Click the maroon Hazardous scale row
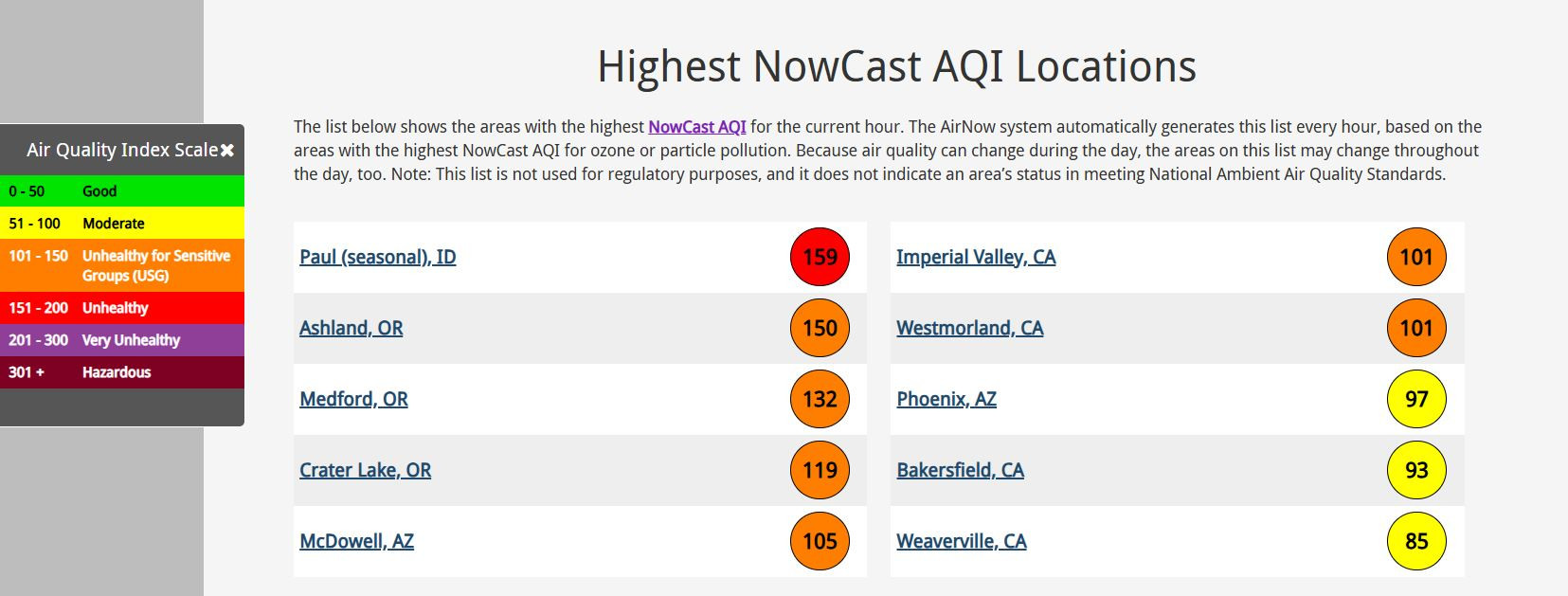The height and width of the screenshot is (596, 1568). 122,372
